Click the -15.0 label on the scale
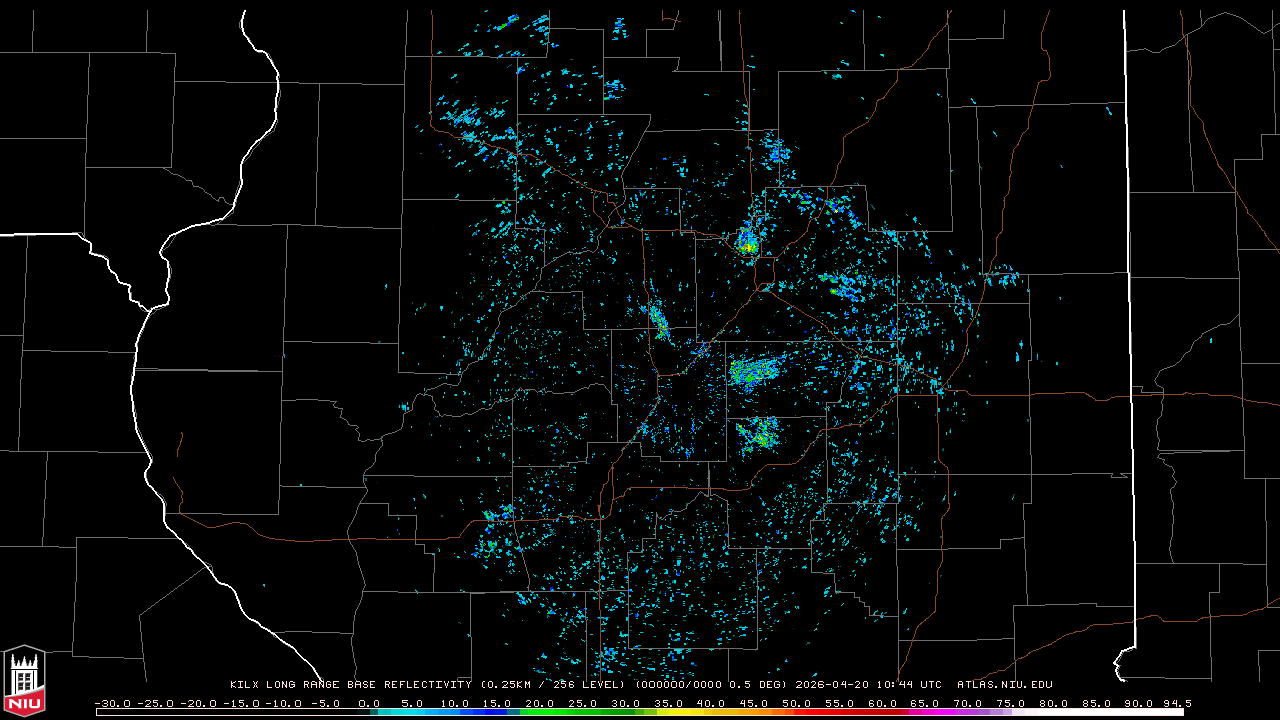This screenshot has width=1280, height=720. click(x=240, y=703)
